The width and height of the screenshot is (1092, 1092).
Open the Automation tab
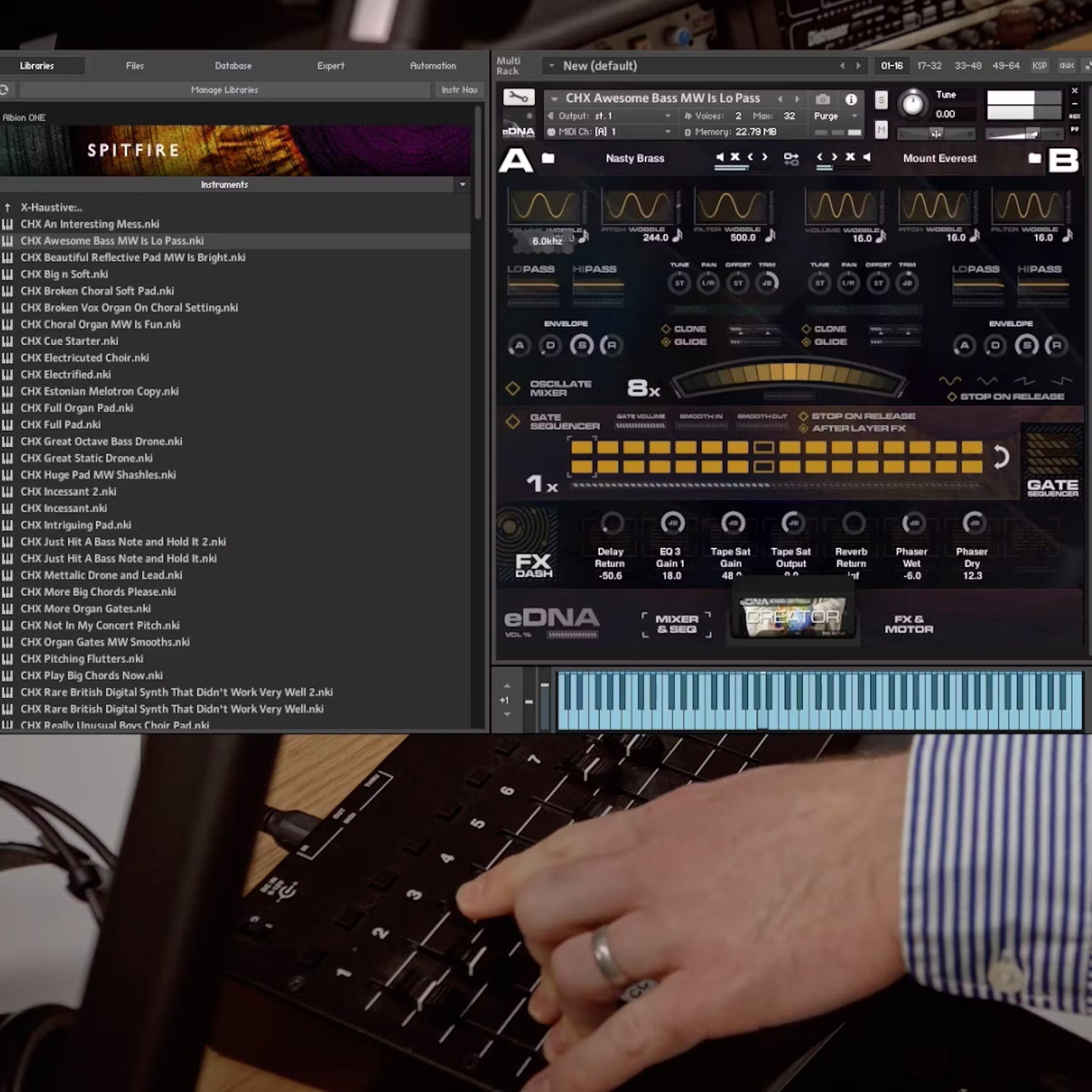[x=432, y=66]
